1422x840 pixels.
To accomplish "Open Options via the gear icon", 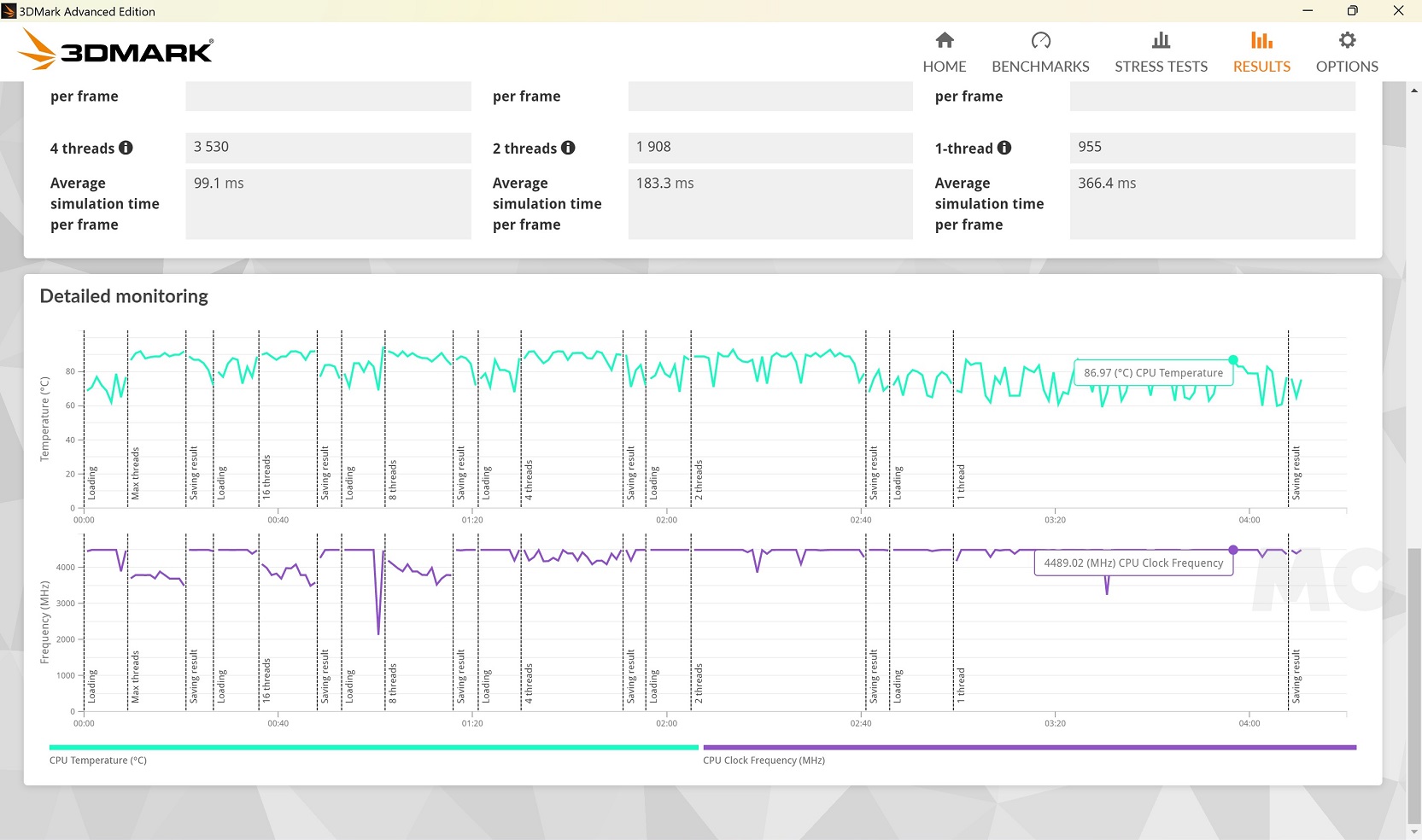I will [1347, 40].
